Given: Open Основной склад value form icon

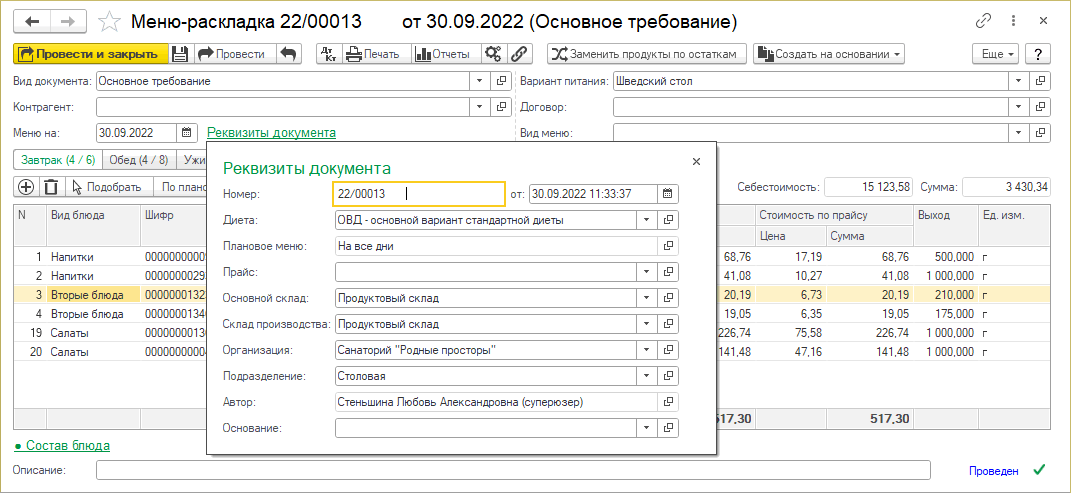Looking at the screenshot, I should (669, 298).
